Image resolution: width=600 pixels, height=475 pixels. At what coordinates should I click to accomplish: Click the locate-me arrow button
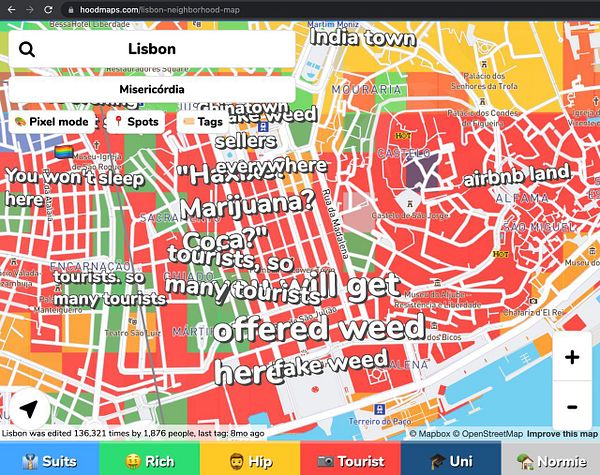tap(29, 409)
